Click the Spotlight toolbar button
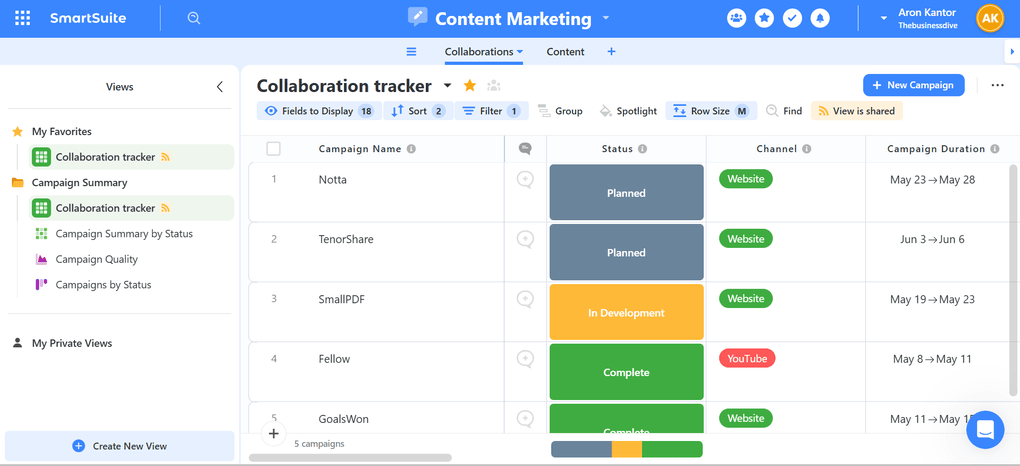Screen dimensions: 1020x466 (x=628, y=111)
